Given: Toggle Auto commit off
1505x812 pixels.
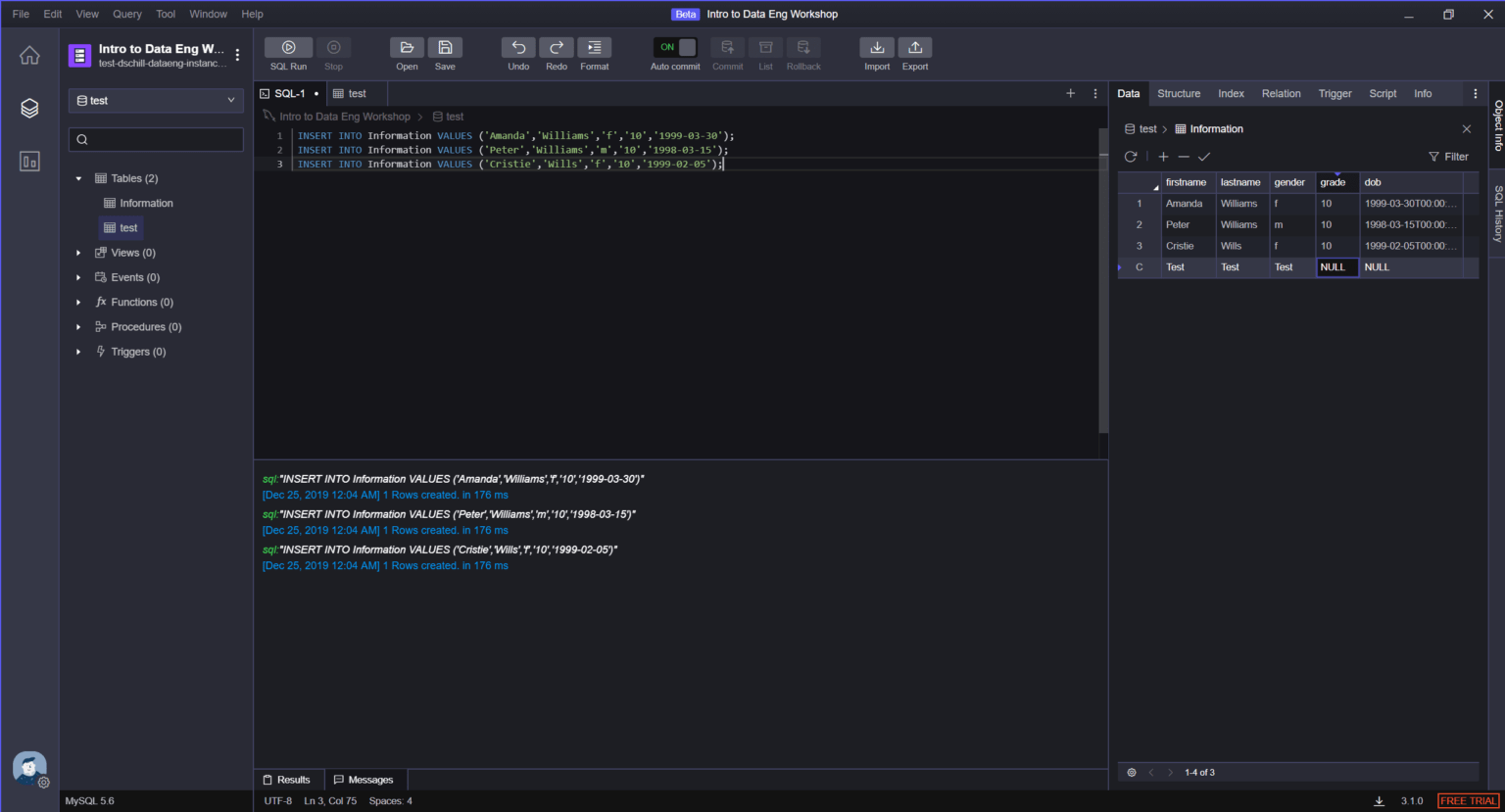Looking at the screenshot, I should click(x=674, y=46).
